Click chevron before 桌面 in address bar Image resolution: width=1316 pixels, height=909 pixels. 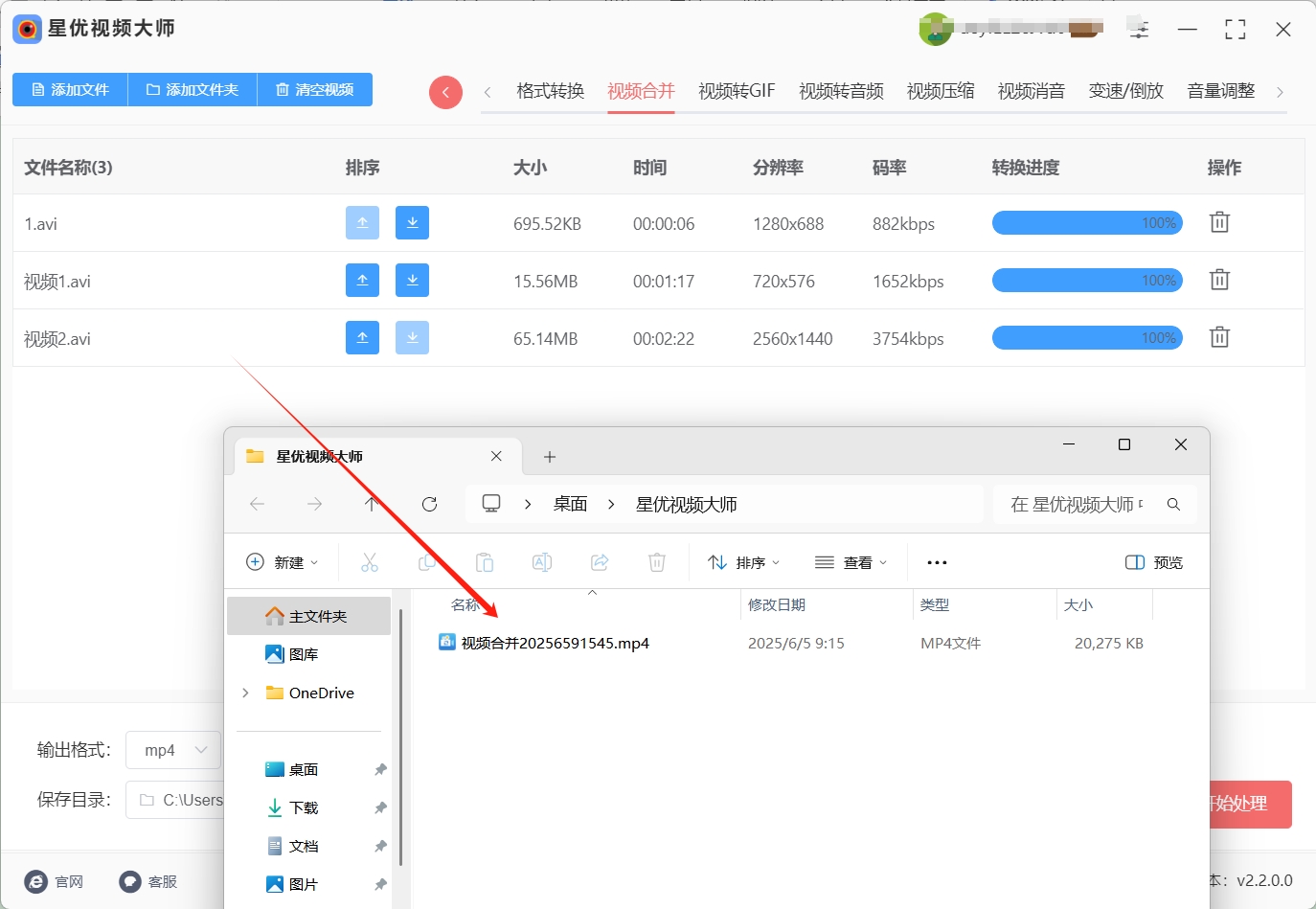528,504
